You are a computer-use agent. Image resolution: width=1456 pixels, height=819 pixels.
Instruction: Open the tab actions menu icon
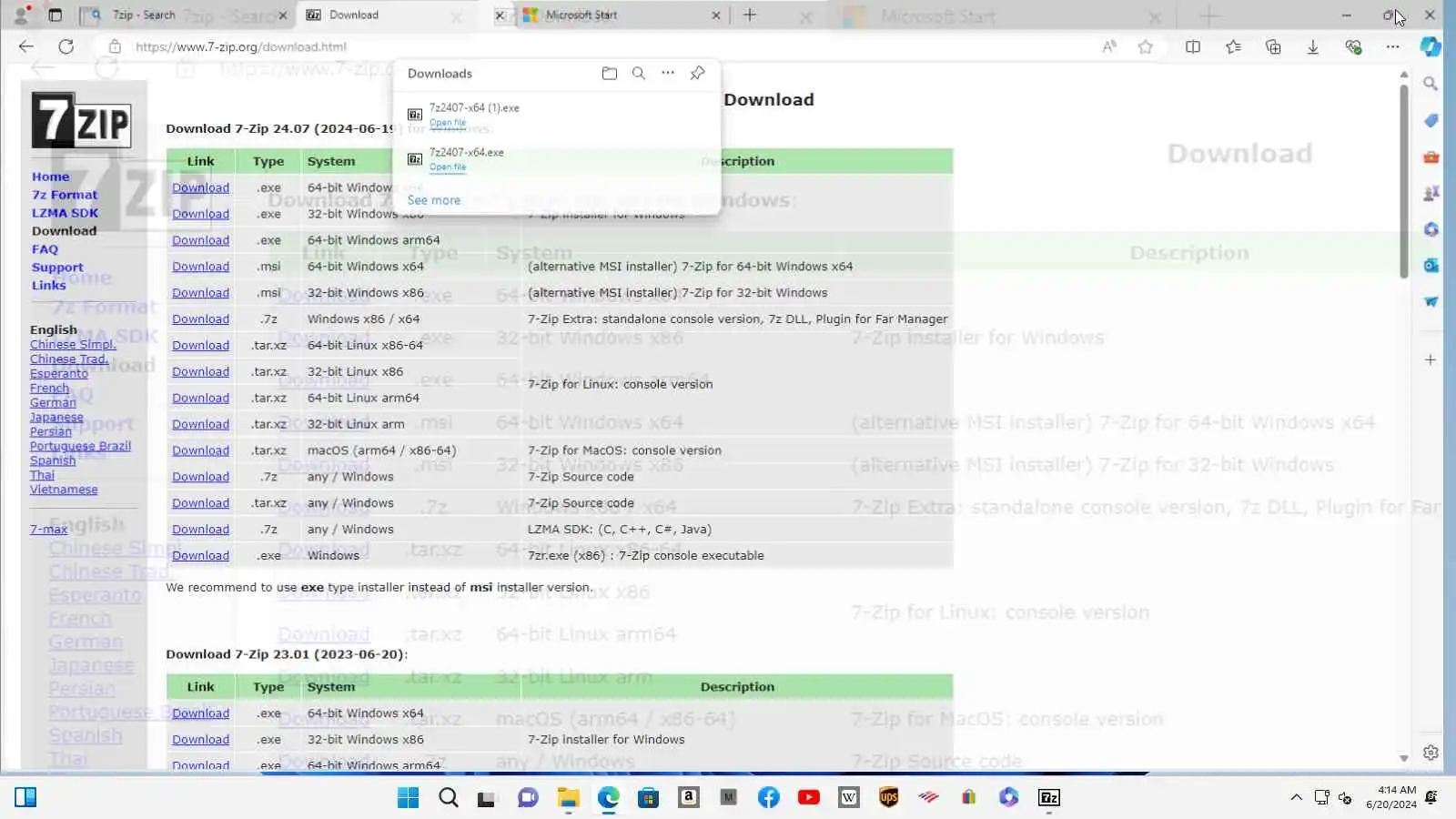56,15
